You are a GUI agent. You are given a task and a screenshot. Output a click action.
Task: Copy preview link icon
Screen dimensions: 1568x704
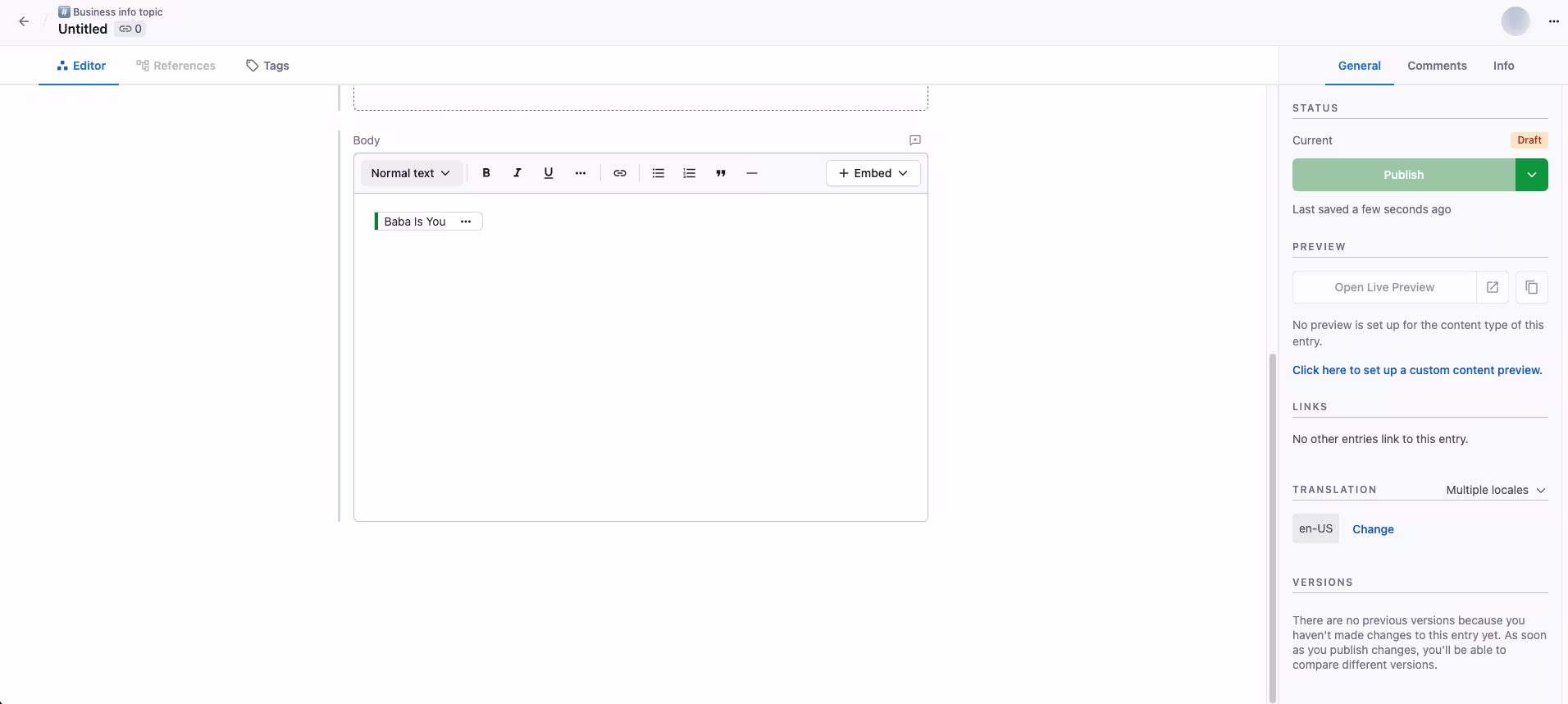(1532, 287)
